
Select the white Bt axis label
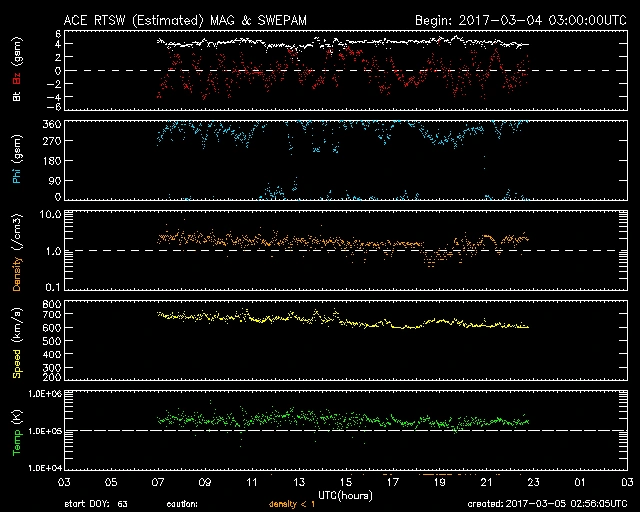click(x=16, y=96)
